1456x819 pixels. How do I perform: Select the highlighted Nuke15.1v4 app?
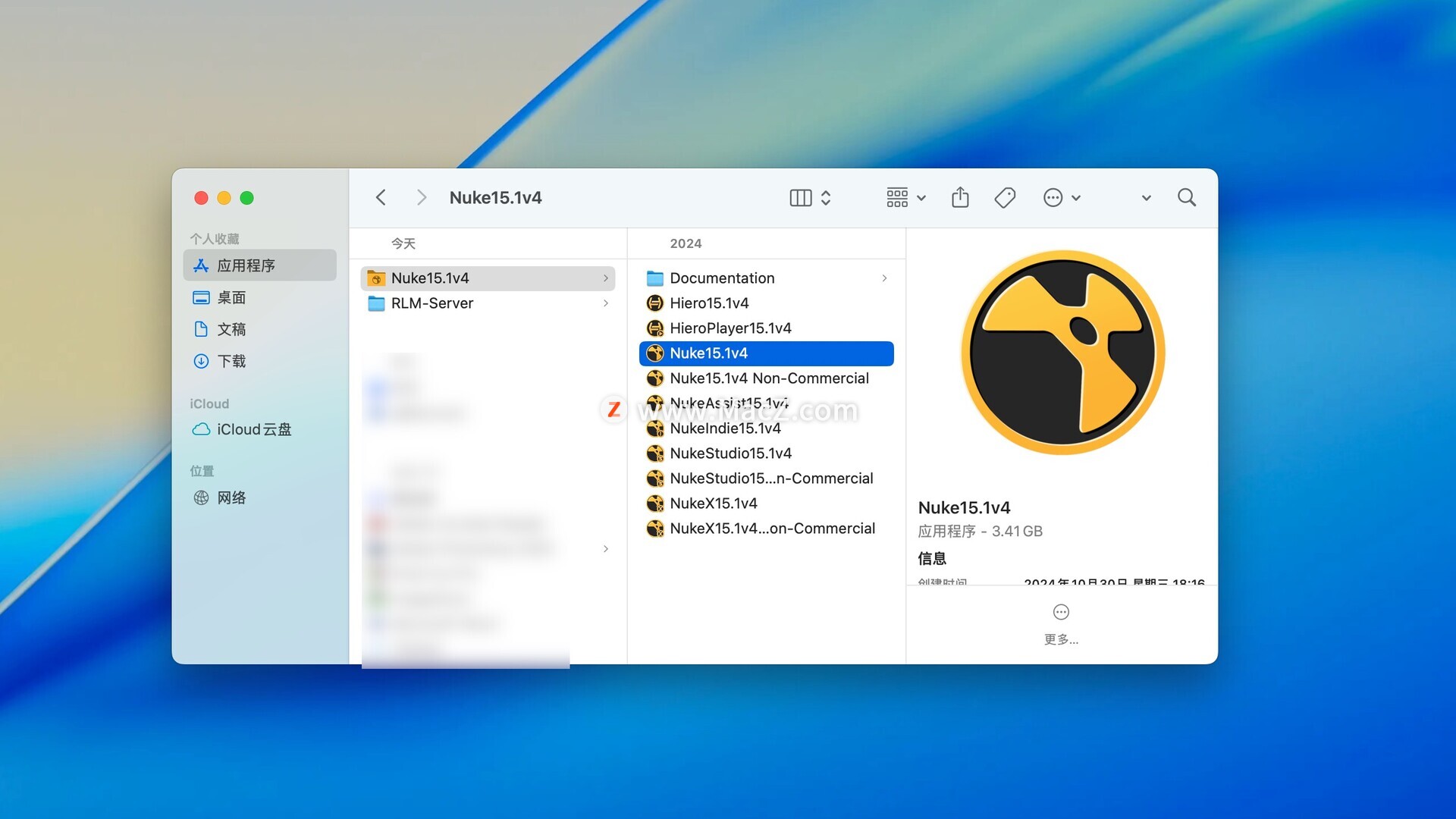point(766,353)
